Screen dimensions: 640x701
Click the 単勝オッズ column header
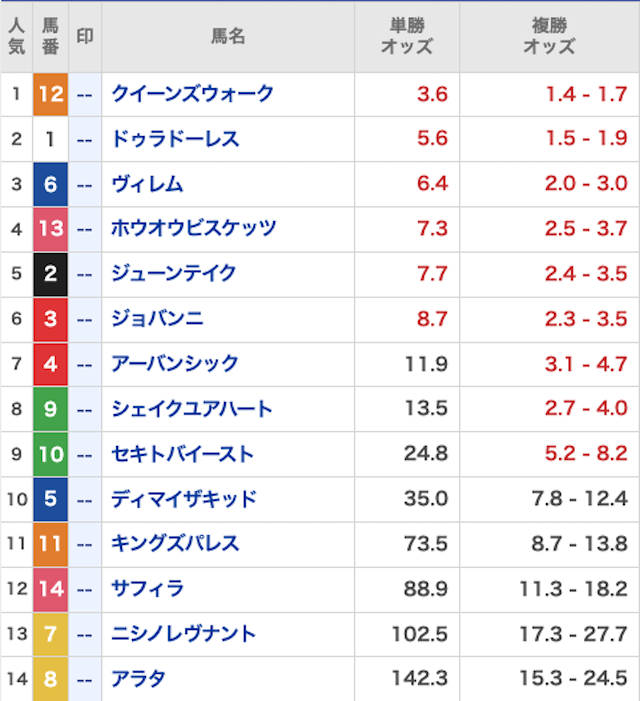[406, 36]
